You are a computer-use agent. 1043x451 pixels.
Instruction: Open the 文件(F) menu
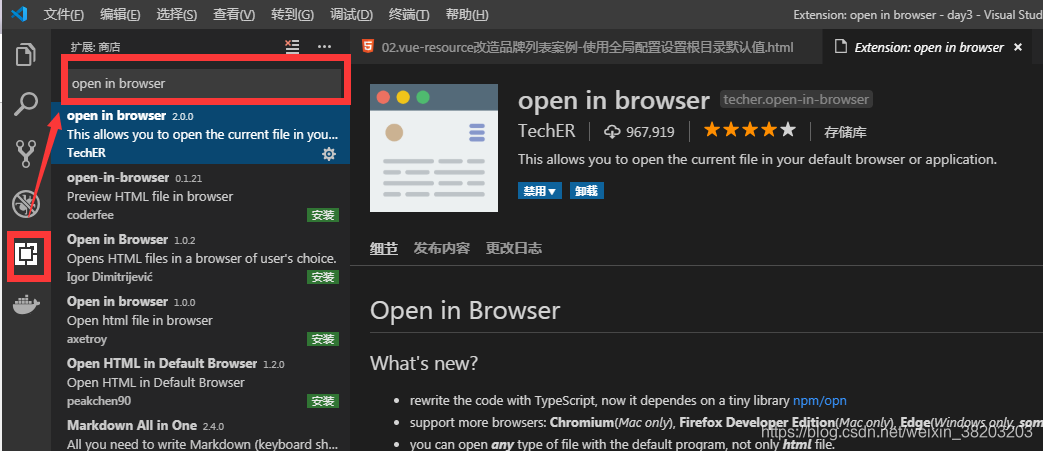coord(64,15)
